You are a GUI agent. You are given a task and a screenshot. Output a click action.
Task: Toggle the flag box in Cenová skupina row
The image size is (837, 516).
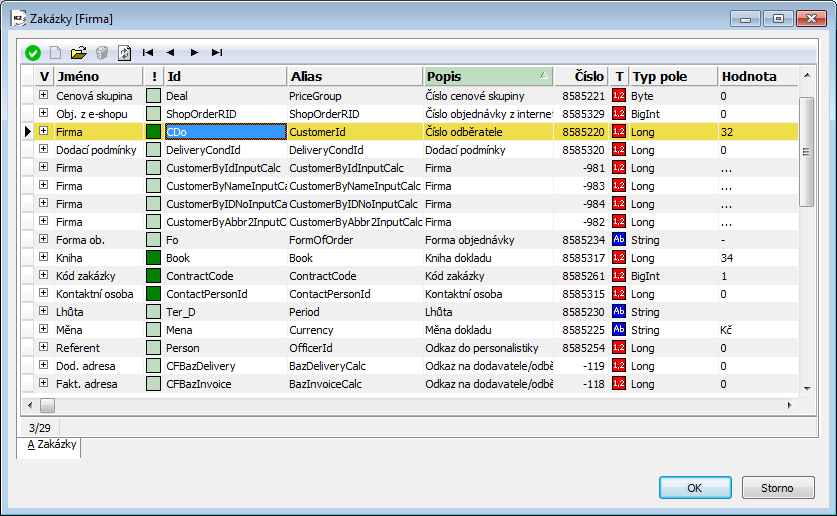tap(153, 96)
